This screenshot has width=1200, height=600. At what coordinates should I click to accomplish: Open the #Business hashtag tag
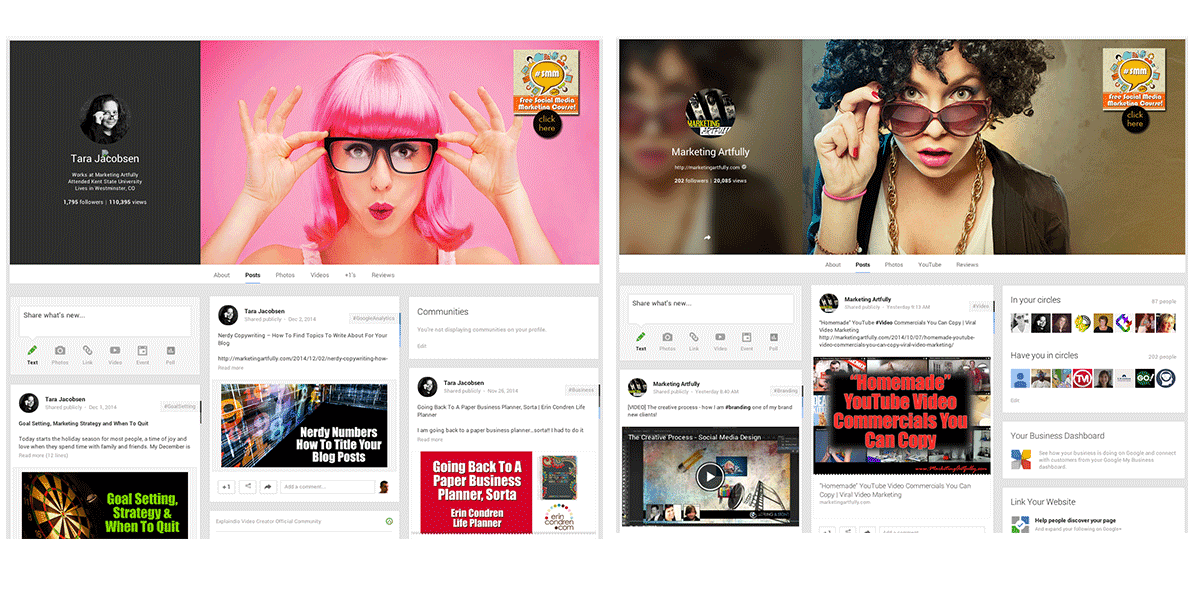[580, 390]
